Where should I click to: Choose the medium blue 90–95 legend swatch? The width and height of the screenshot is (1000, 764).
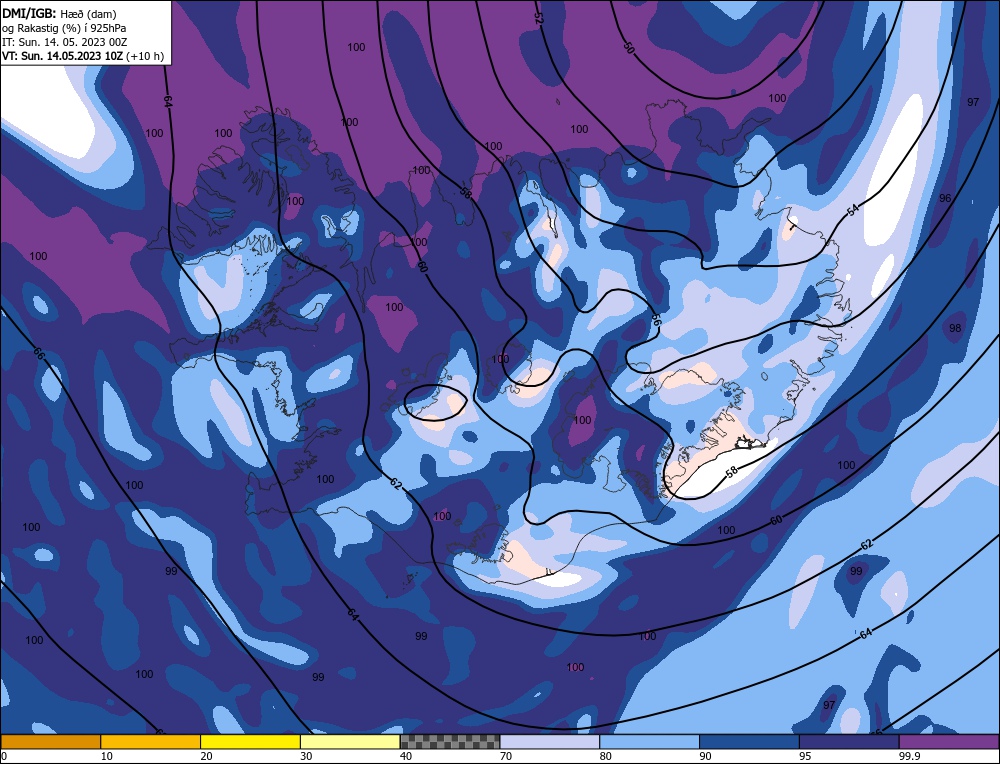click(749, 741)
